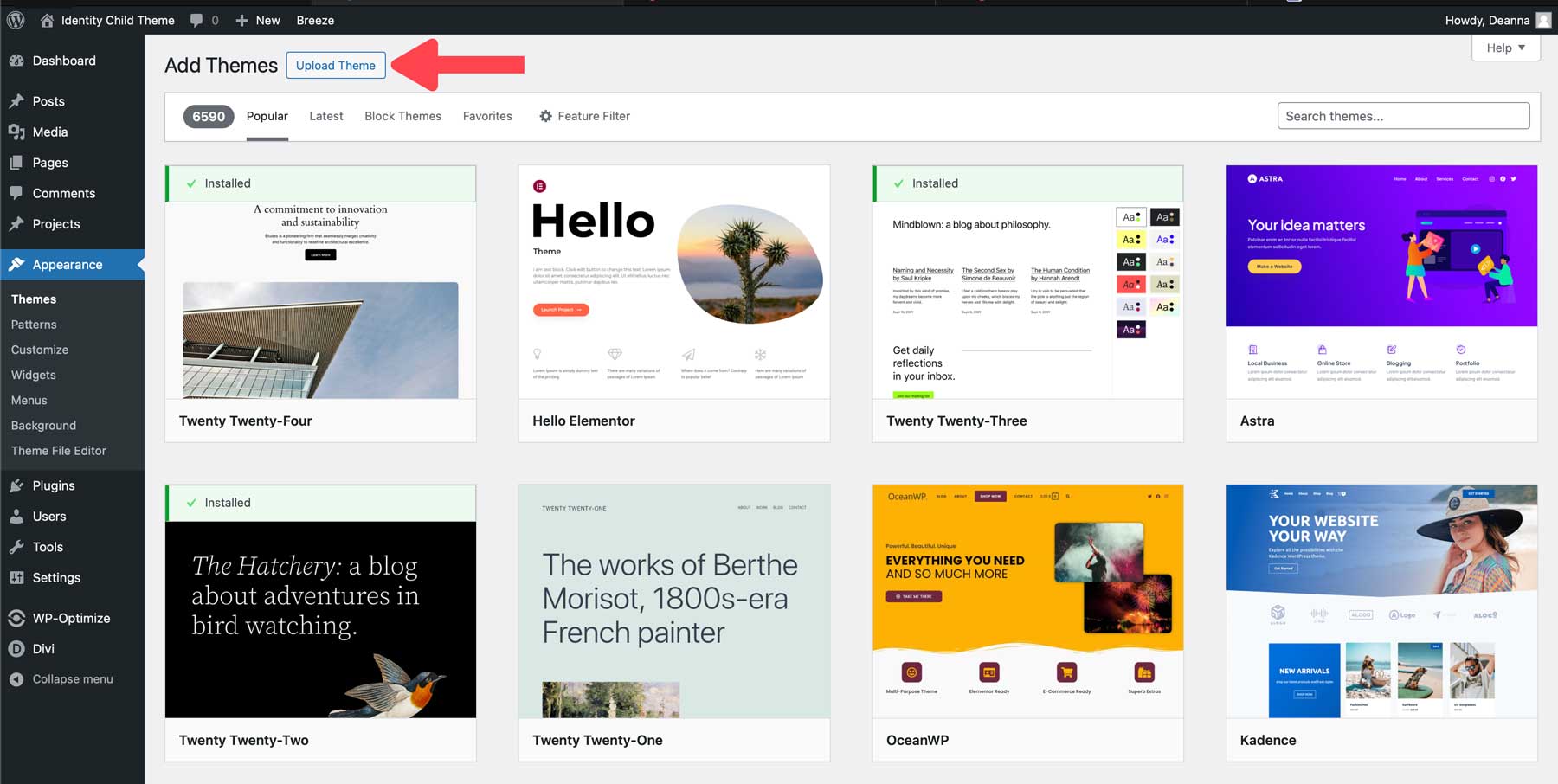Screen dimensions: 1558x784
Task: Click the Upload Theme button
Action: [336, 65]
